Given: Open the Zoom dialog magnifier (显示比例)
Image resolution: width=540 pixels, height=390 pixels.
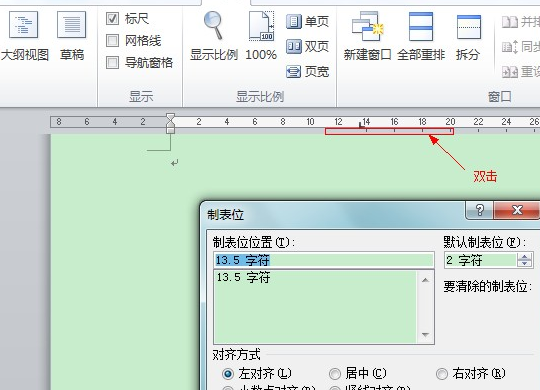Looking at the screenshot, I should (214, 36).
